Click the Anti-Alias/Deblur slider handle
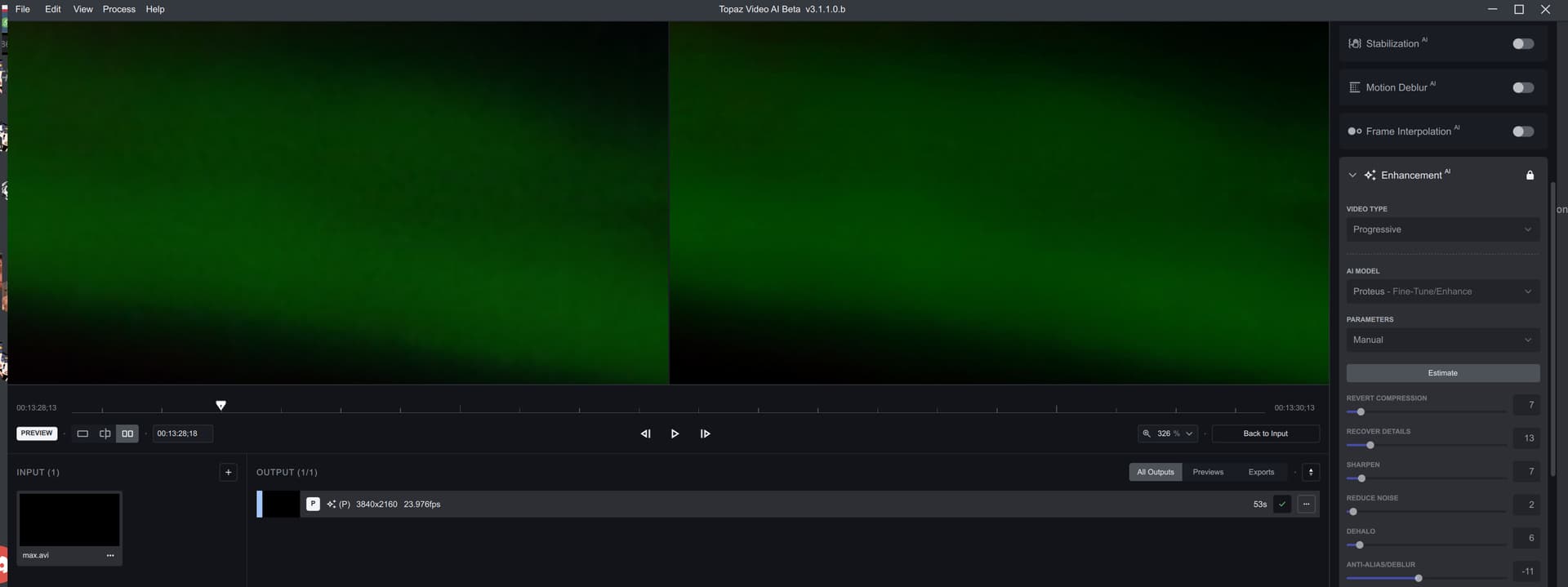This screenshot has height=587, width=1568. coord(1419,578)
